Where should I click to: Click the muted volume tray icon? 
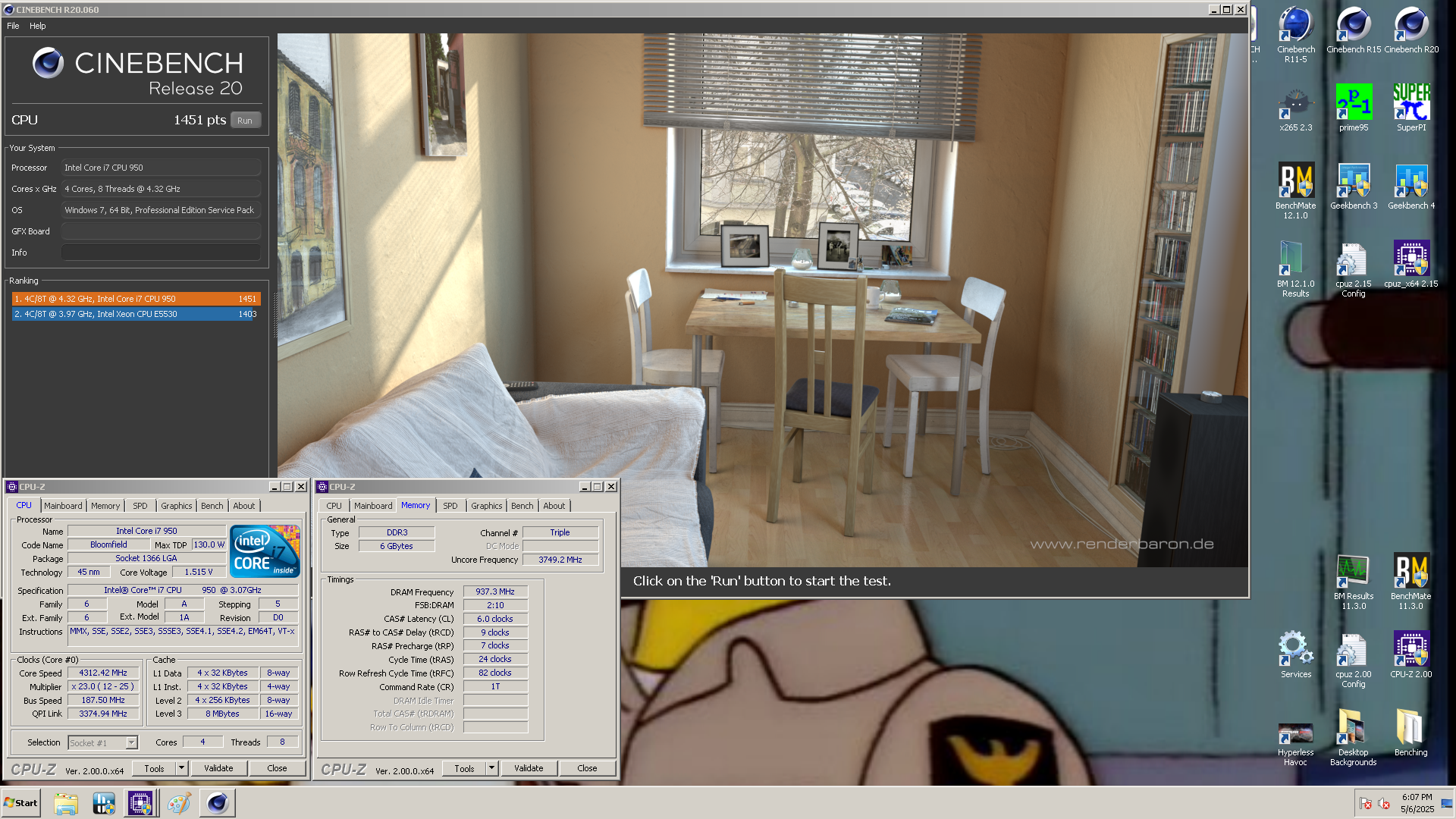coord(1384,803)
